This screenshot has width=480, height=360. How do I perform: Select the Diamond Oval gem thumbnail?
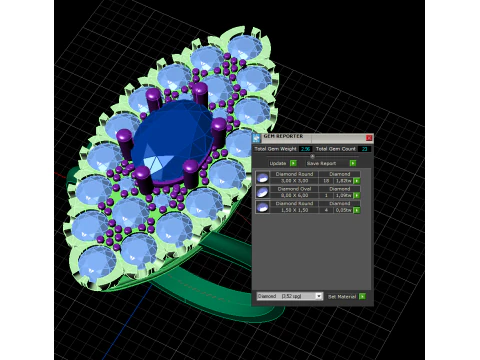click(263, 192)
